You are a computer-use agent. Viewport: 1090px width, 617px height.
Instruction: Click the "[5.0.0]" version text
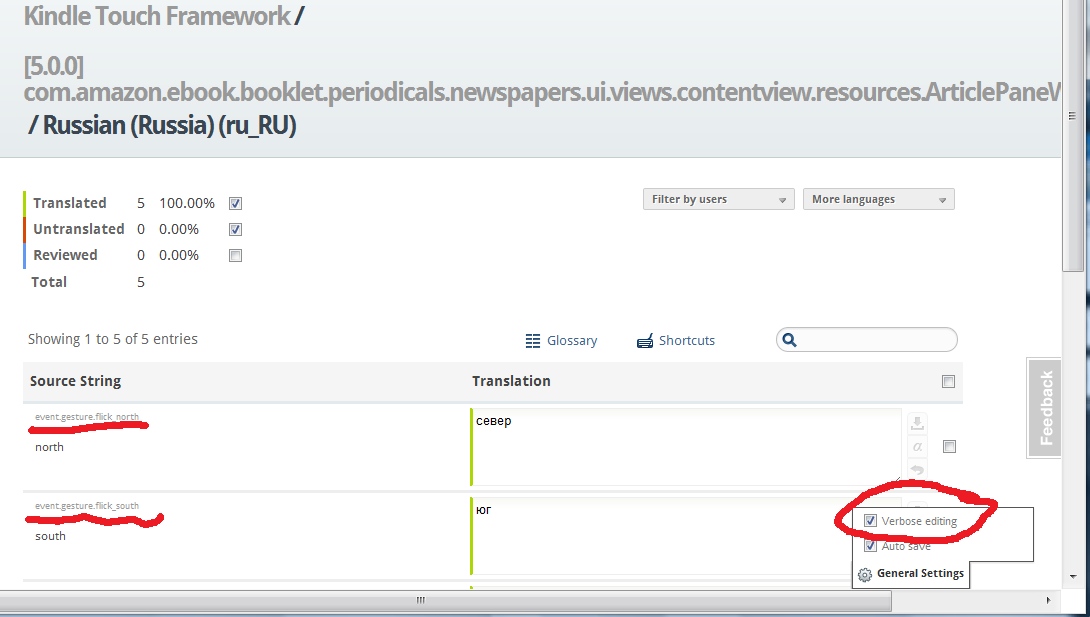point(54,67)
